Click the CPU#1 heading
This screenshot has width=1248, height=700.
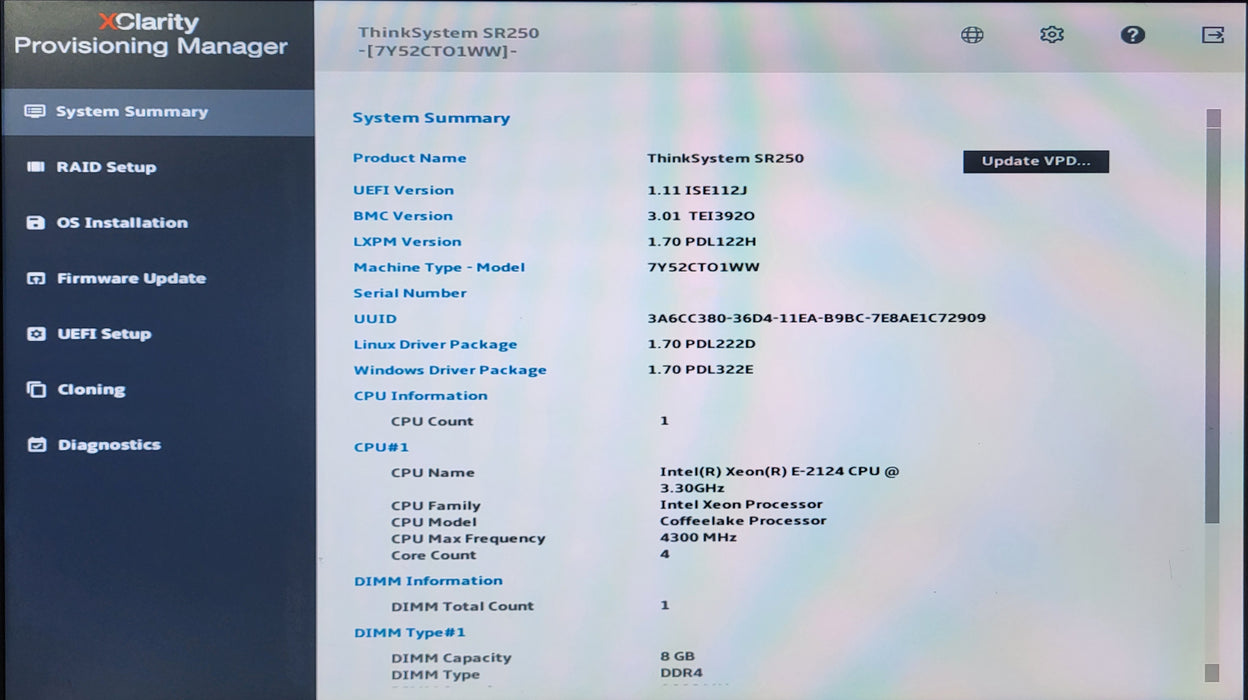pyautogui.click(x=381, y=447)
